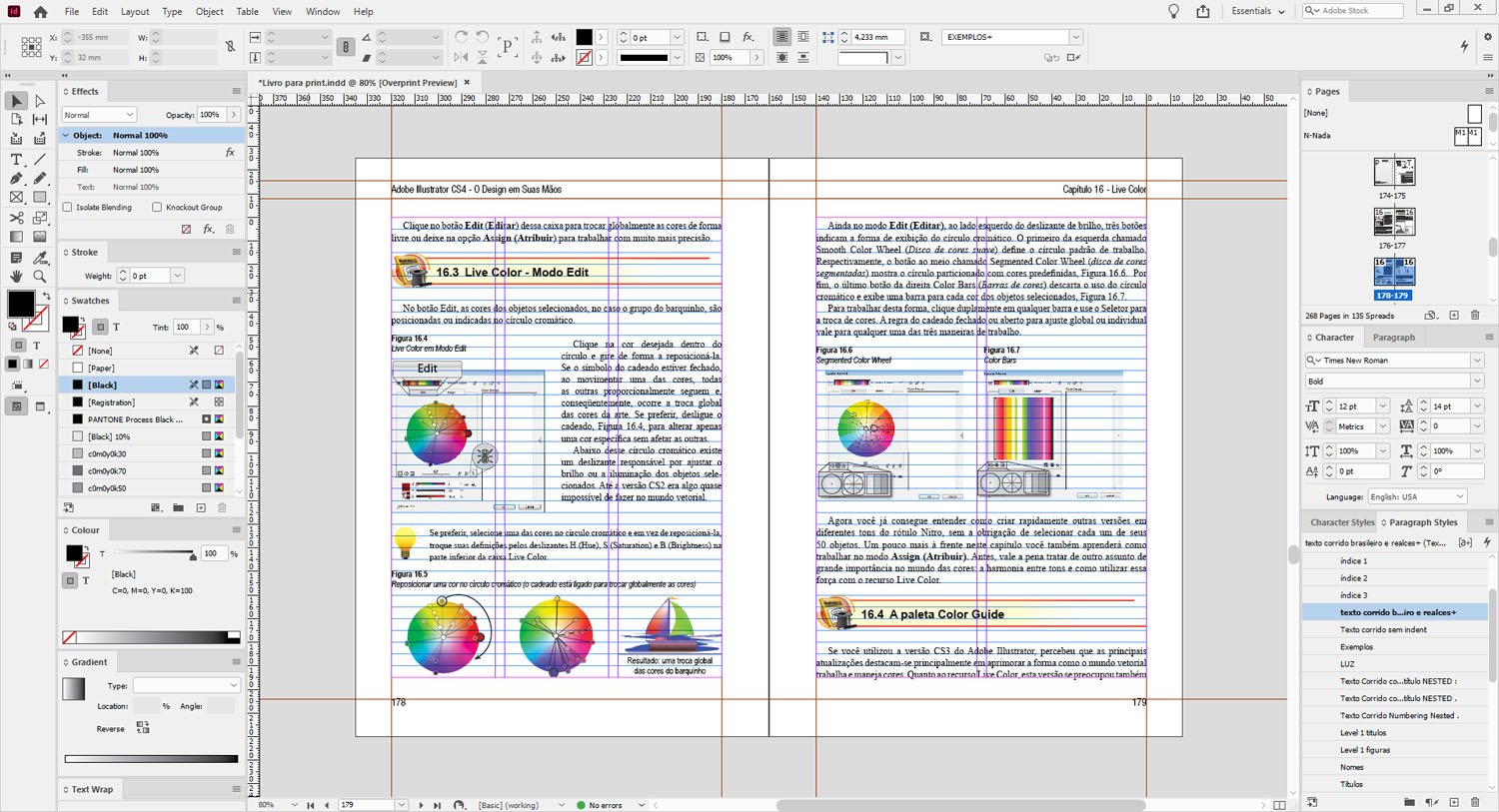Image resolution: width=1499 pixels, height=812 pixels.
Task: Swap fill and stroke in toolbox
Action: point(46,296)
